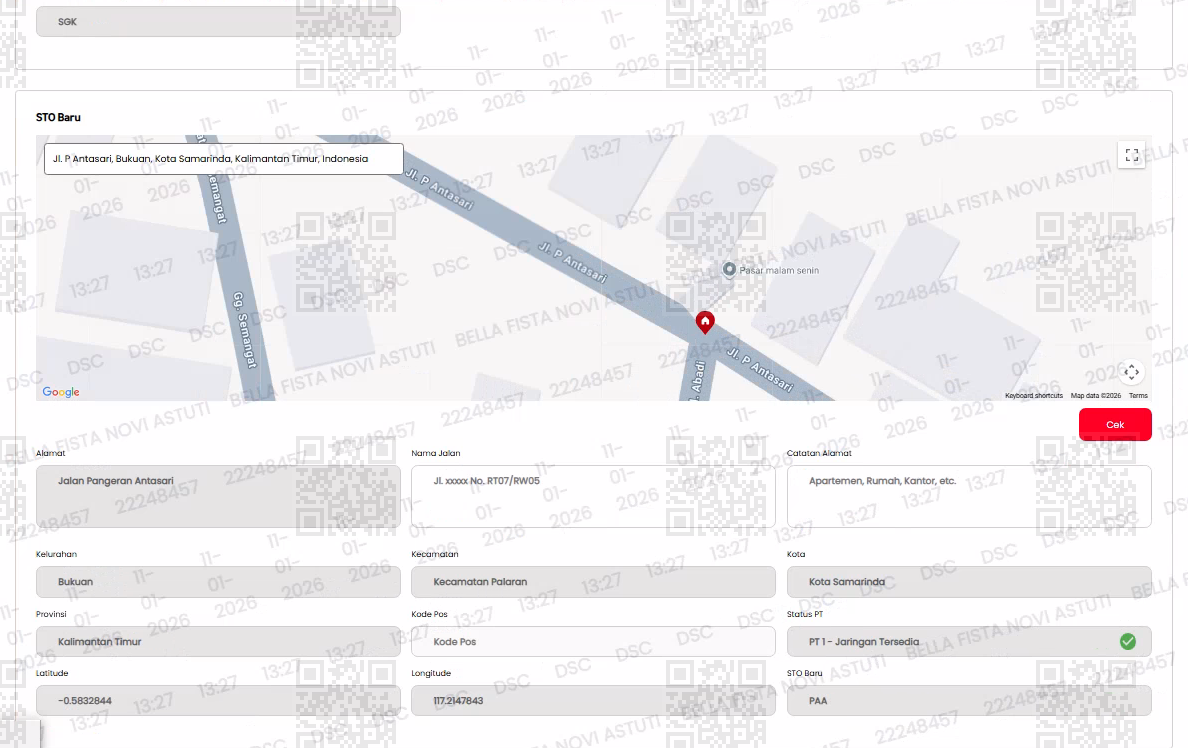This screenshot has height=748, width=1188.
Task: Click the Latitude value field
Action: point(218,700)
